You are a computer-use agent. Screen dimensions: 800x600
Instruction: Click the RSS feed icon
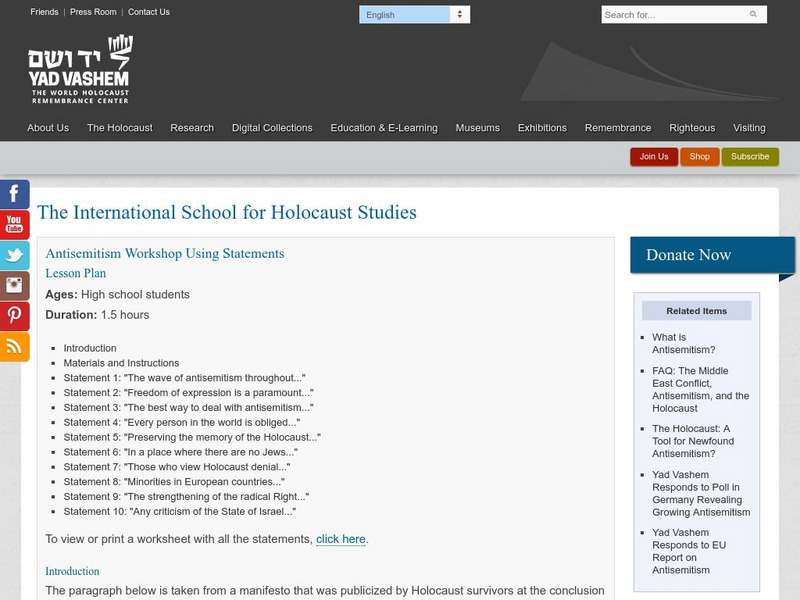(14, 346)
